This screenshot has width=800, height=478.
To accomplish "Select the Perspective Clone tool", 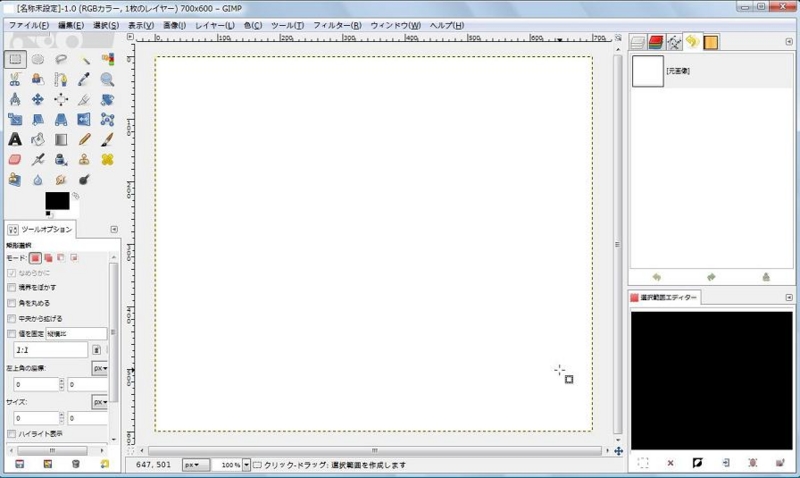I will 15,180.
